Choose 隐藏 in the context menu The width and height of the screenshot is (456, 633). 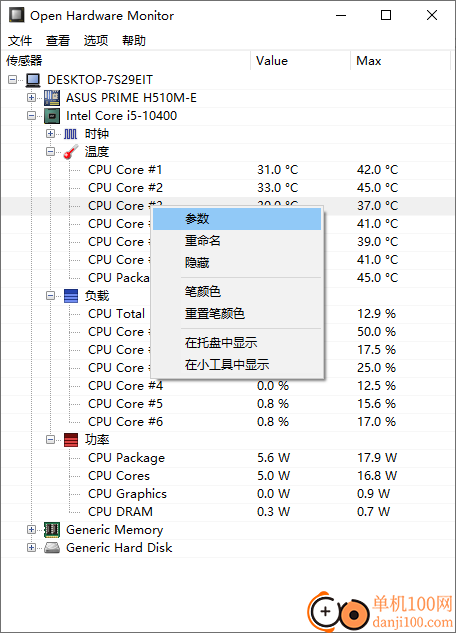point(237,263)
